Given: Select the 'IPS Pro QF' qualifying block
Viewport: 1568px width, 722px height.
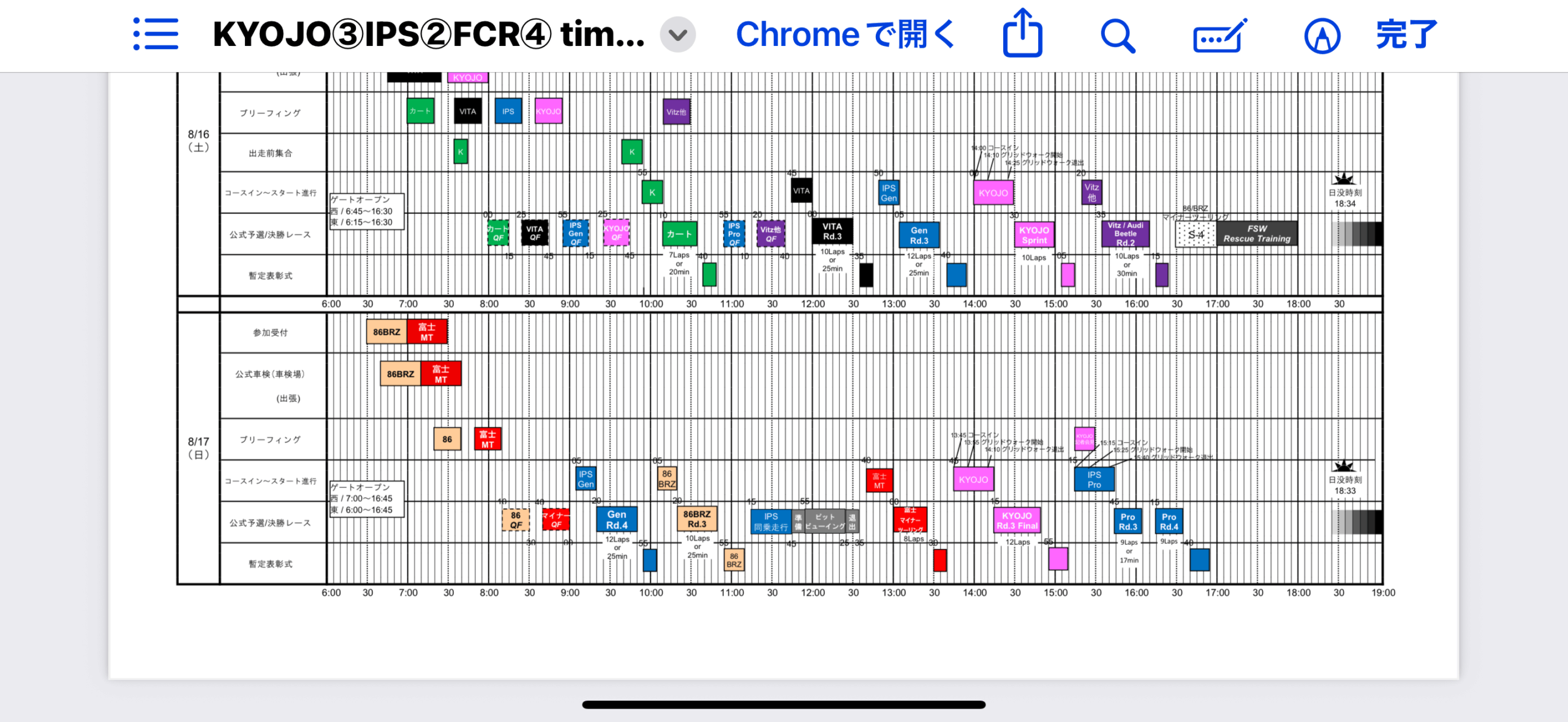Looking at the screenshot, I should (x=734, y=234).
